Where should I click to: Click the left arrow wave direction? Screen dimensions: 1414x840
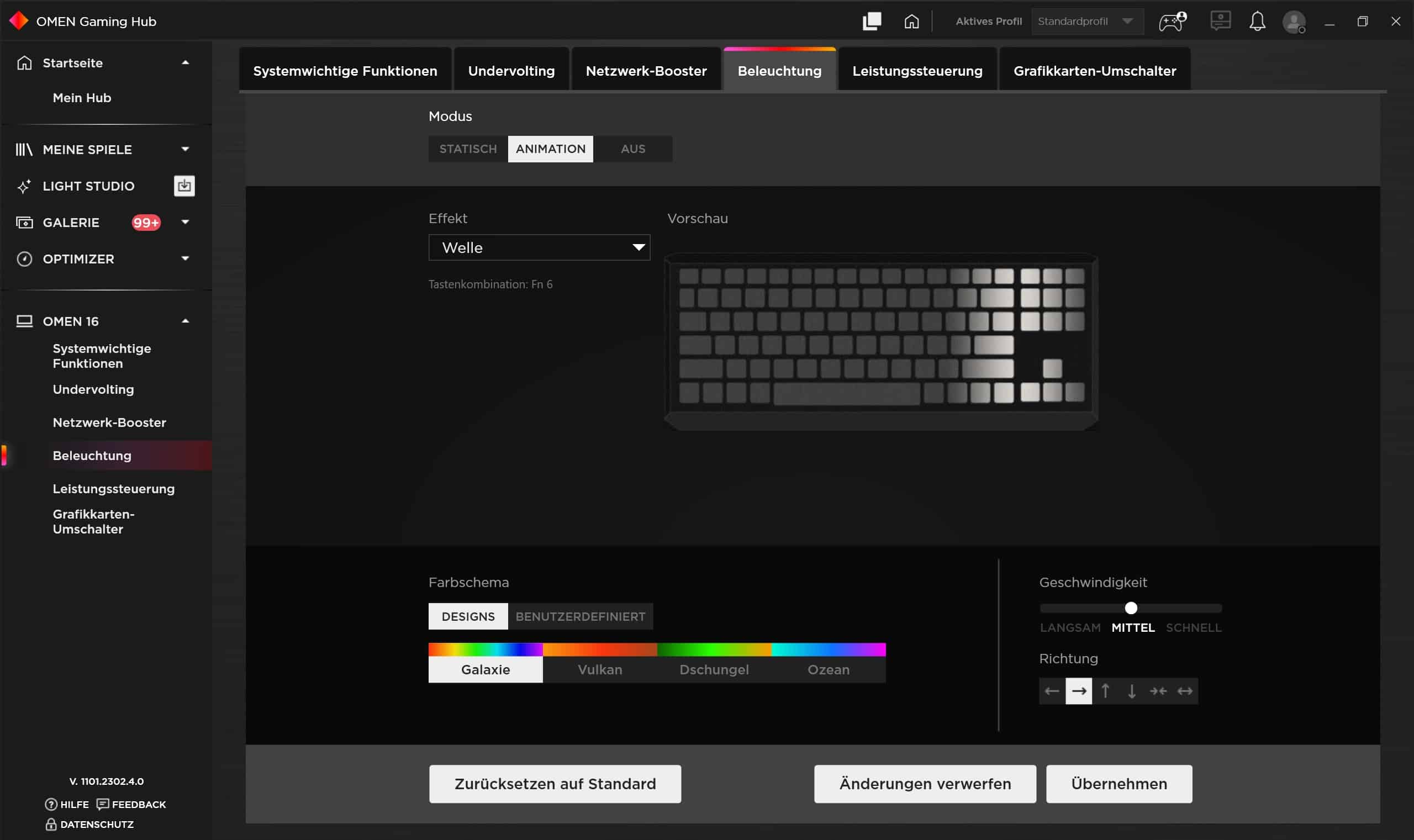[x=1052, y=691]
